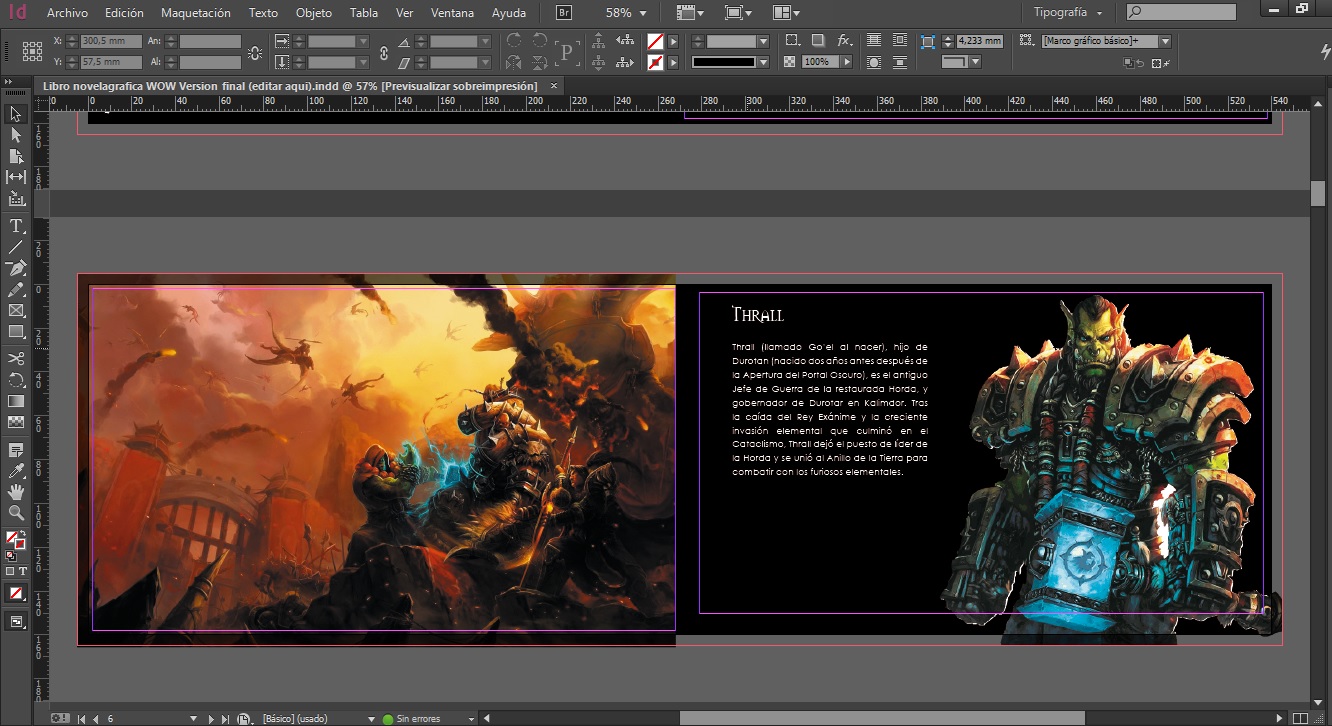Select the Line tool

(16, 247)
